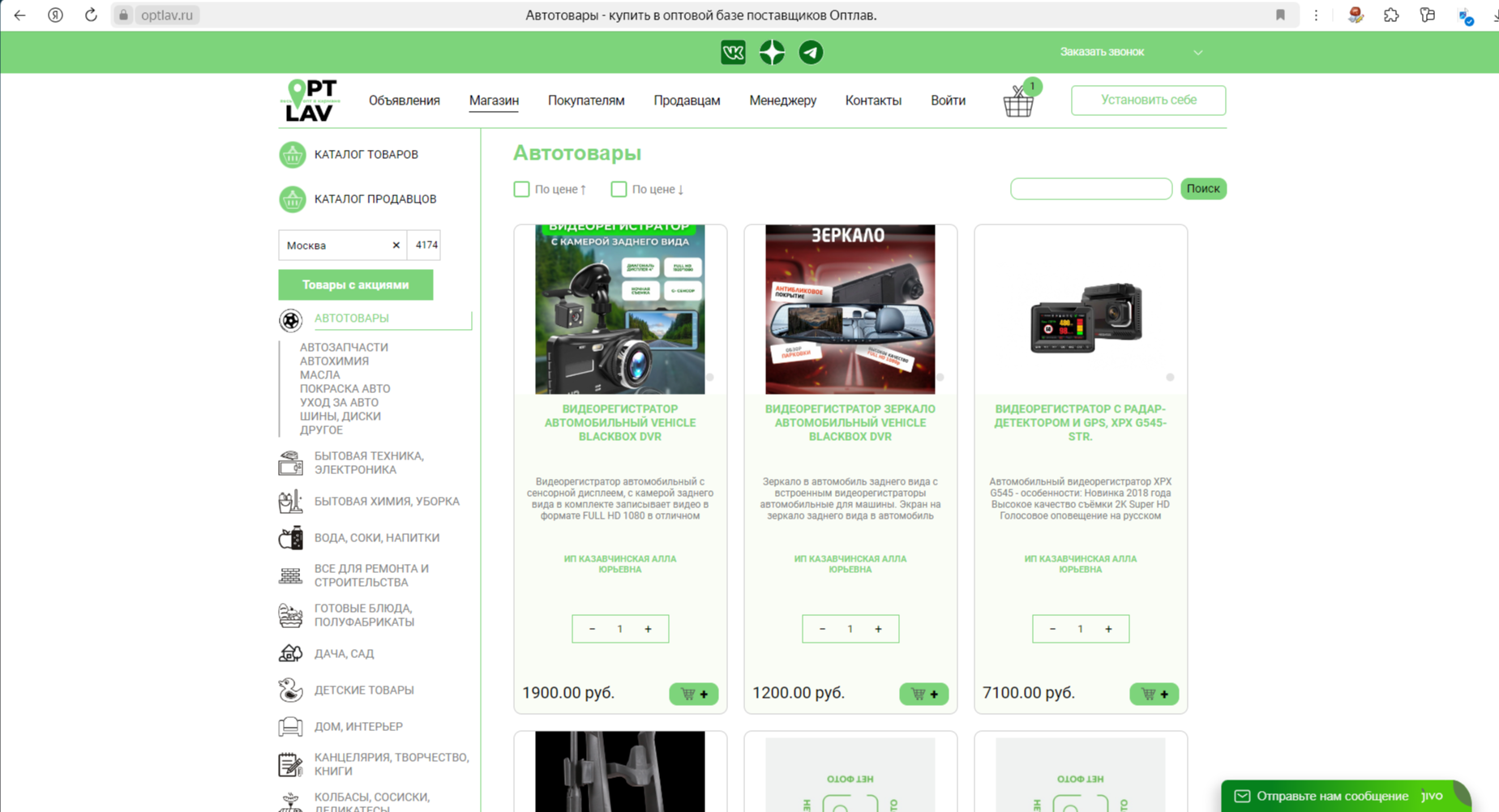Viewport: 1499px width, 812px height.
Task: Click the Автотовары wheel icon
Action: [x=290, y=320]
